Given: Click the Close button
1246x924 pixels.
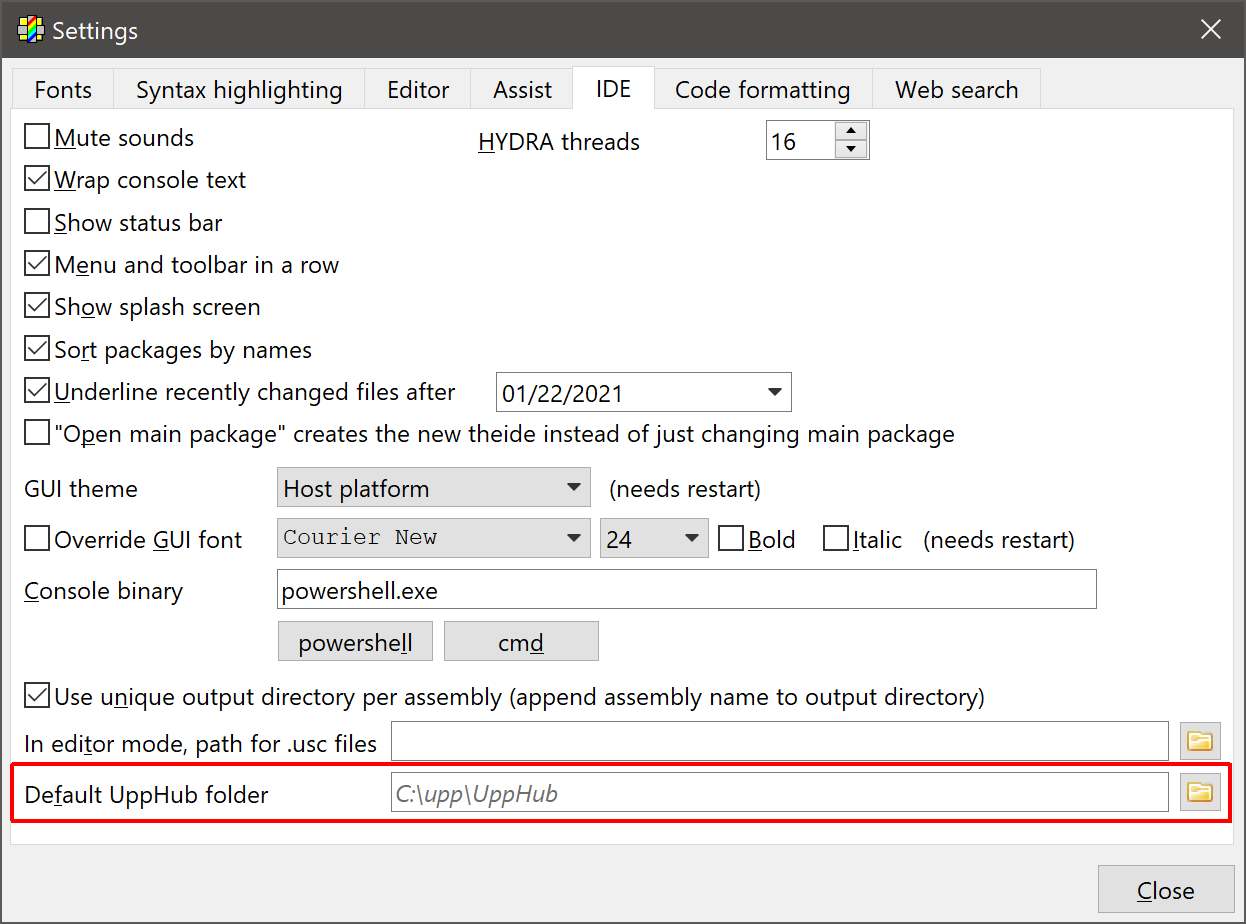Looking at the screenshot, I should pos(1165,890).
